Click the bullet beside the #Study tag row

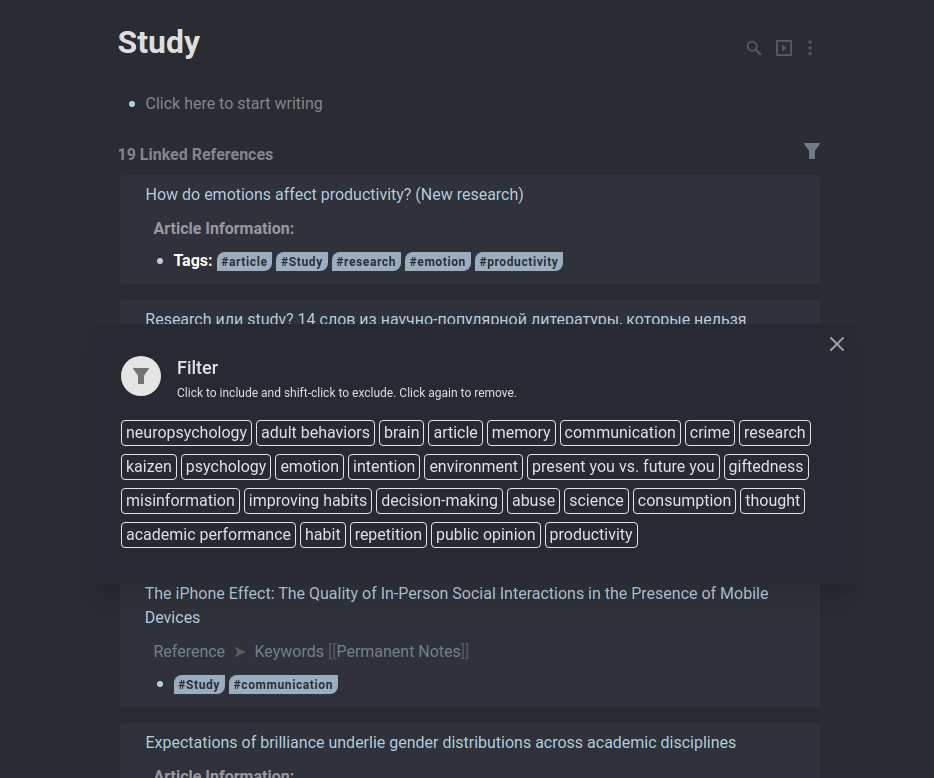point(159,684)
